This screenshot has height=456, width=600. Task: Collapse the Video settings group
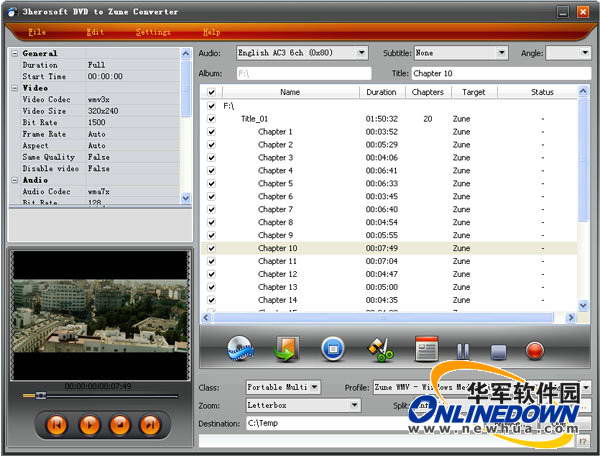tap(15, 88)
